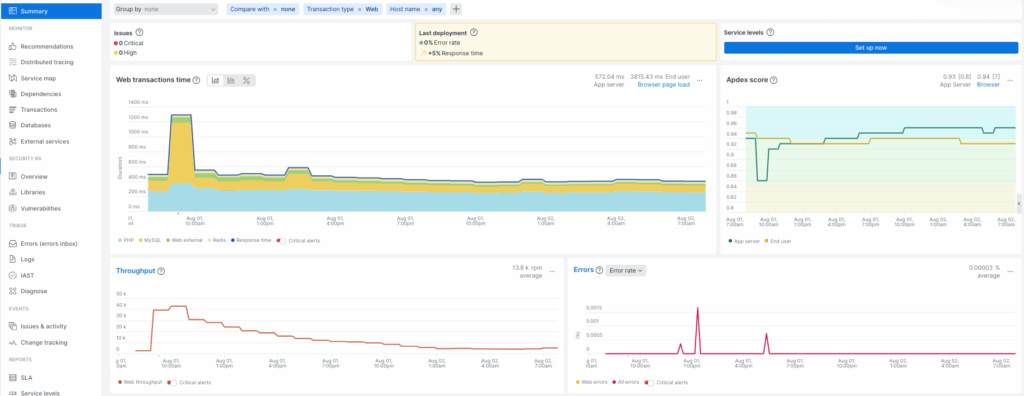Toggle the App server Apdex series

744,241
